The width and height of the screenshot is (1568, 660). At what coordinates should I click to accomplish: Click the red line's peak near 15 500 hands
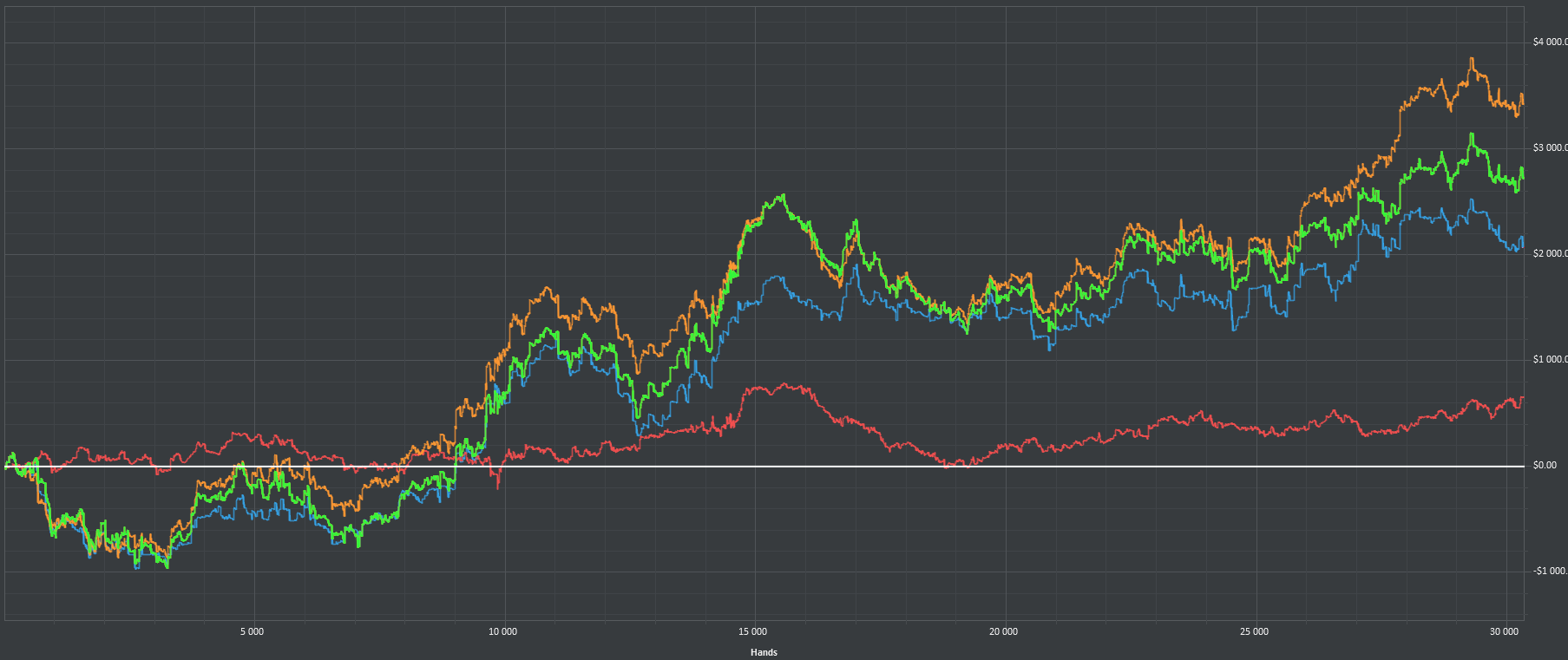[786, 383]
